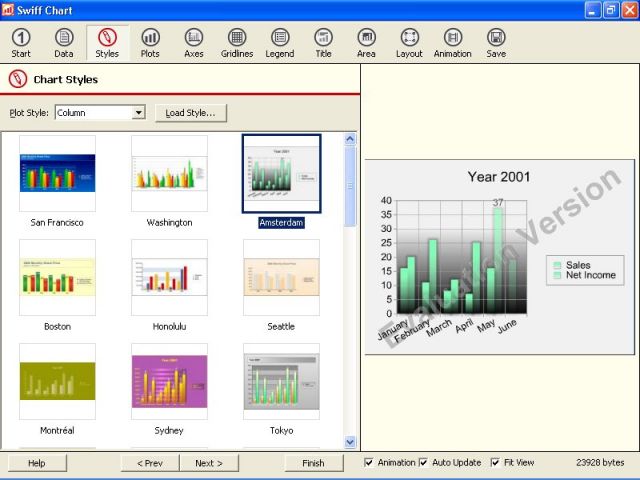The image size is (640, 480).
Task: Click the Save toolbar icon
Action: 496,42
